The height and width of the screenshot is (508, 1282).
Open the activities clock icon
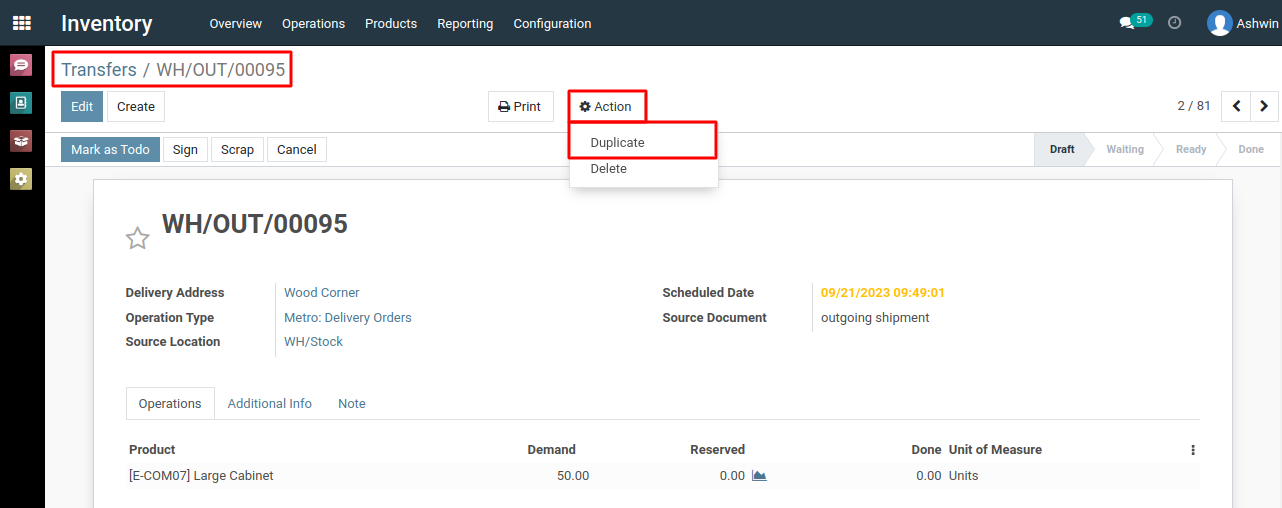pyautogui.click(x=1175, y=23)
